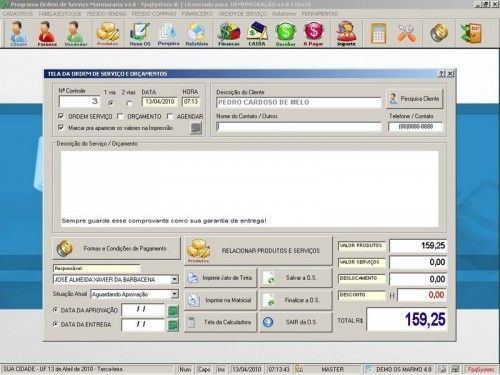This screenshot has height=375, width=500.
Task: Click the keys icon in the status bar
Action: pos(299,369)
